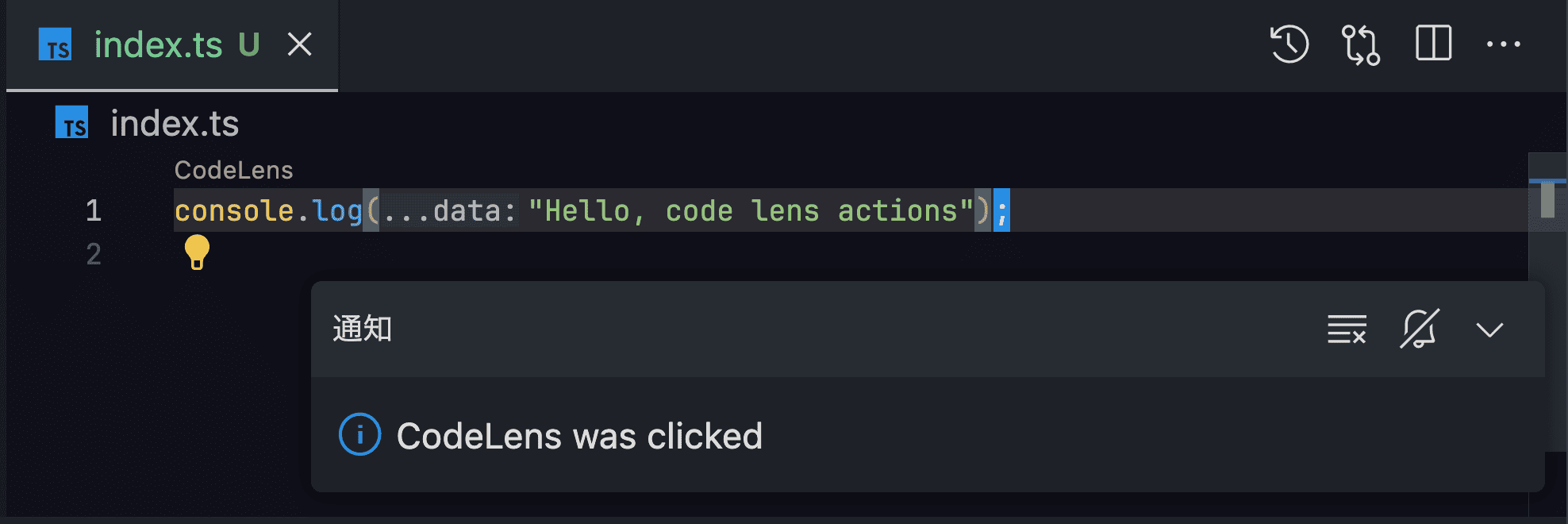This screenshot has height=524, width=1568.
Task: Toggle do not disturb bell icon
Action: click(x=1419, y=329)
